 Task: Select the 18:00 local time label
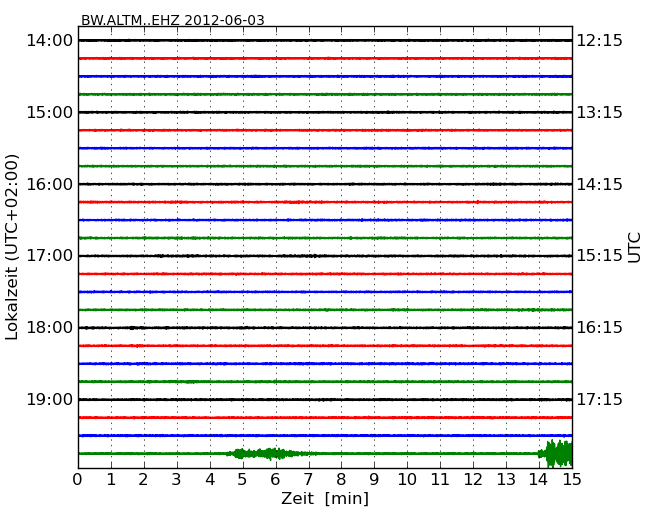click(x=49, y=328)
